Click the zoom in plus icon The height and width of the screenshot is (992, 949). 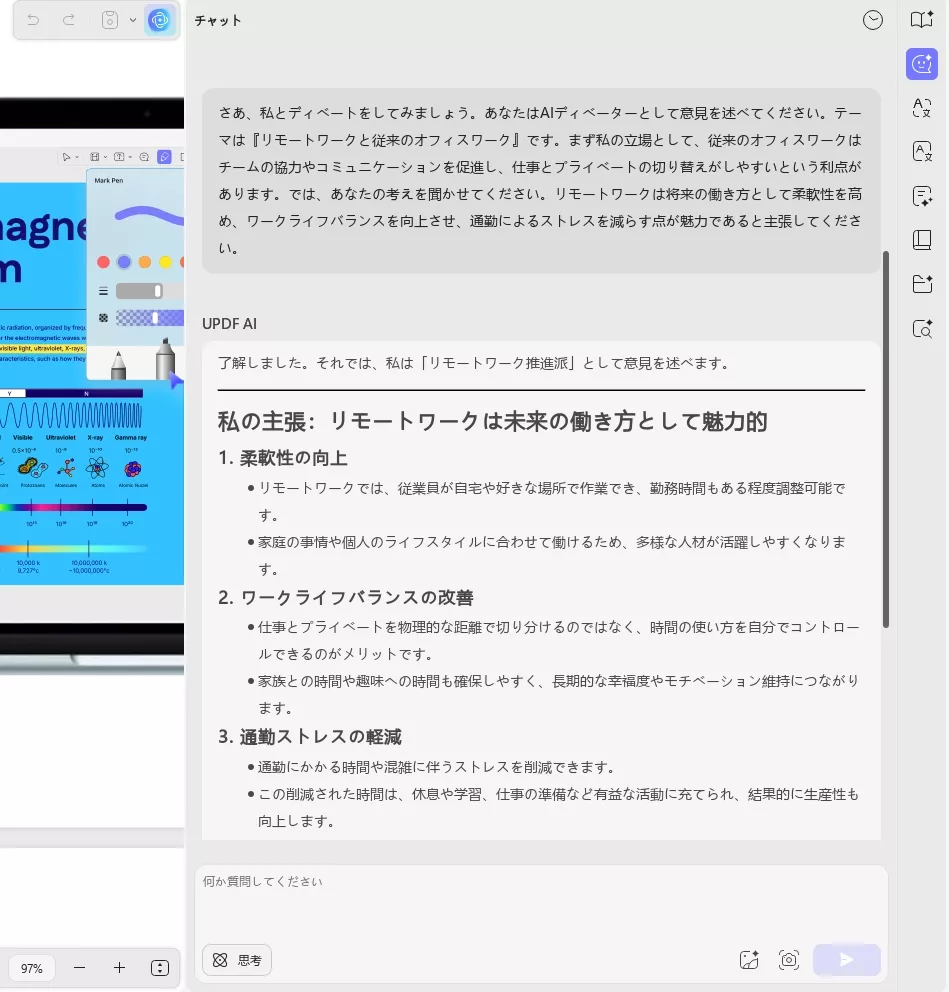[x=119, y=968]
